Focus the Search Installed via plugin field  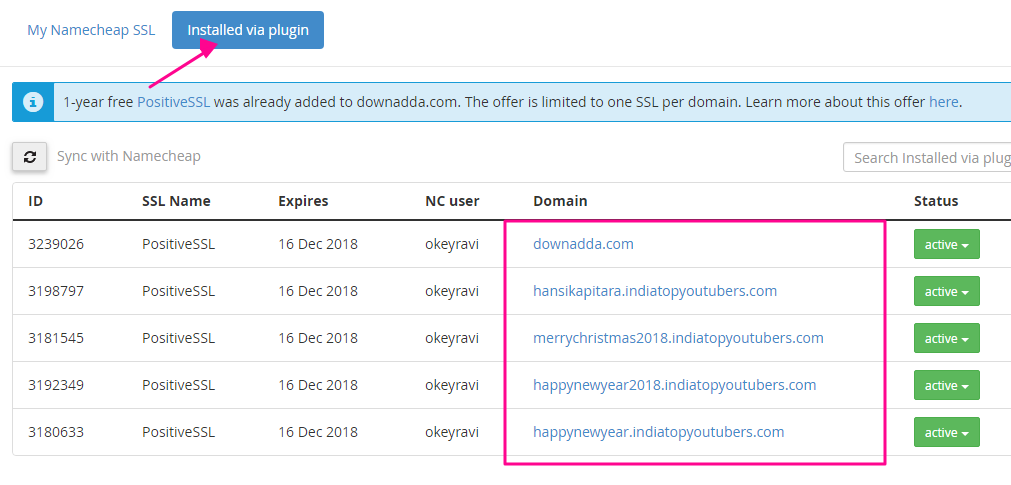[927, 157]
